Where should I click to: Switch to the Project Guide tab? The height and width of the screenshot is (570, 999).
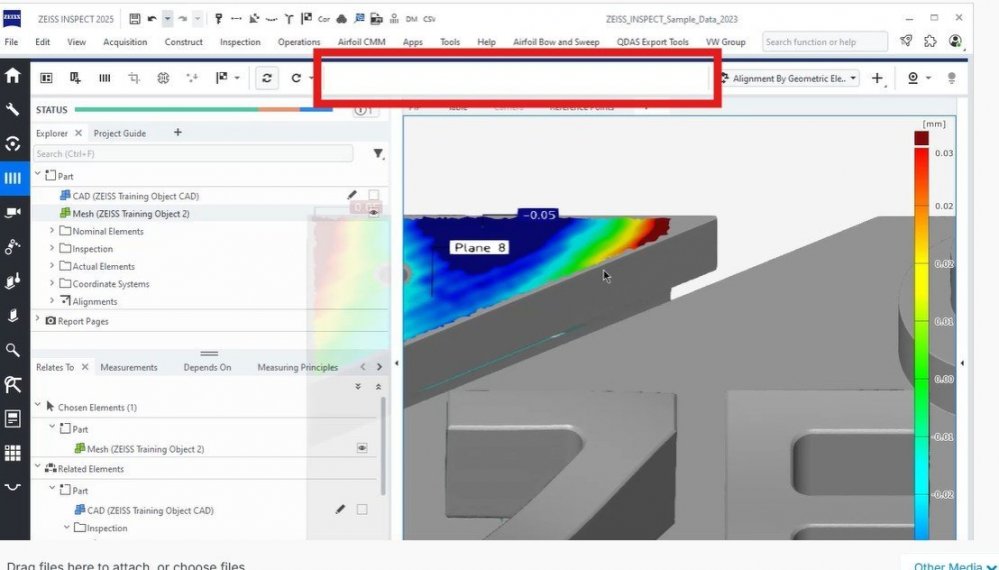(120, 133)
